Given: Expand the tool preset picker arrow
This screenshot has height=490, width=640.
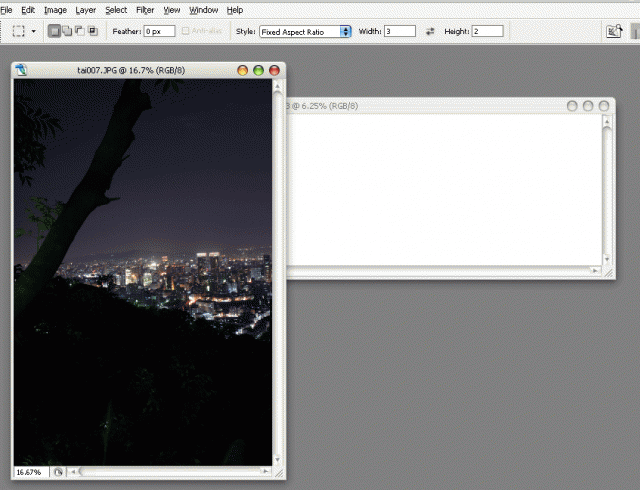Looking at the screenshot, I should coord(33,31).
